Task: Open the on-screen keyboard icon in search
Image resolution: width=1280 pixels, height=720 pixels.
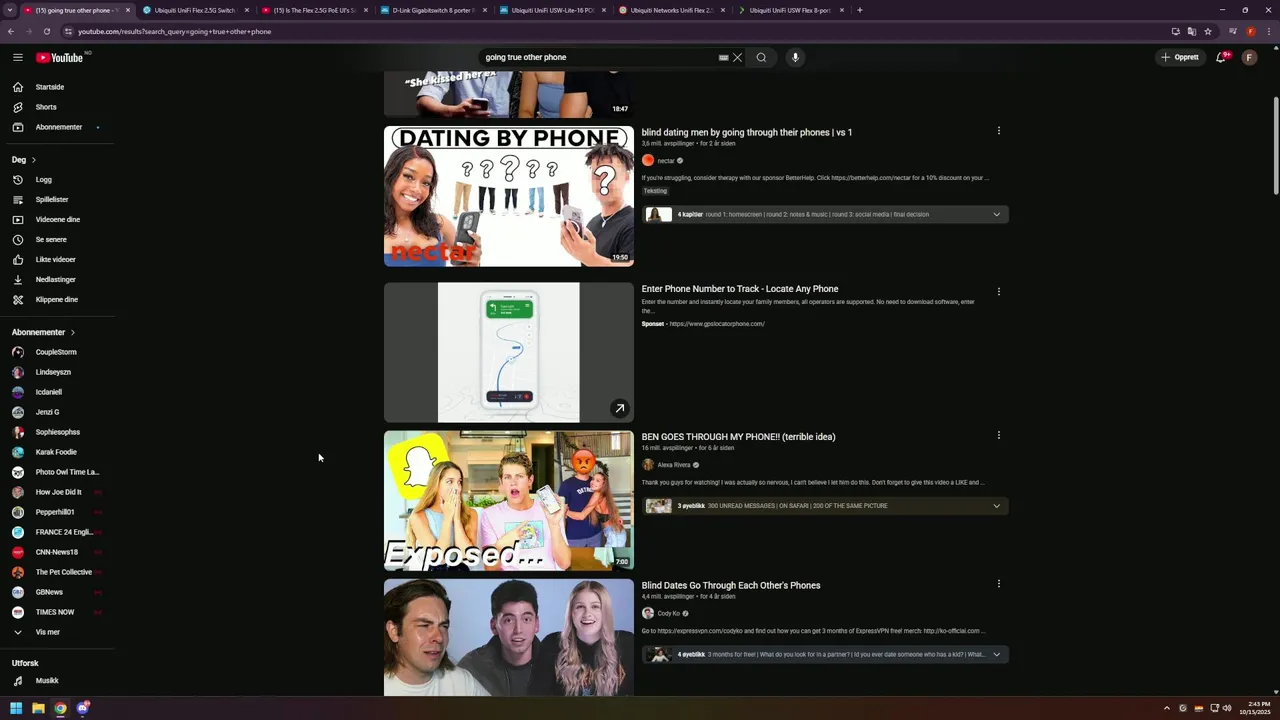Action: [723, 57]
